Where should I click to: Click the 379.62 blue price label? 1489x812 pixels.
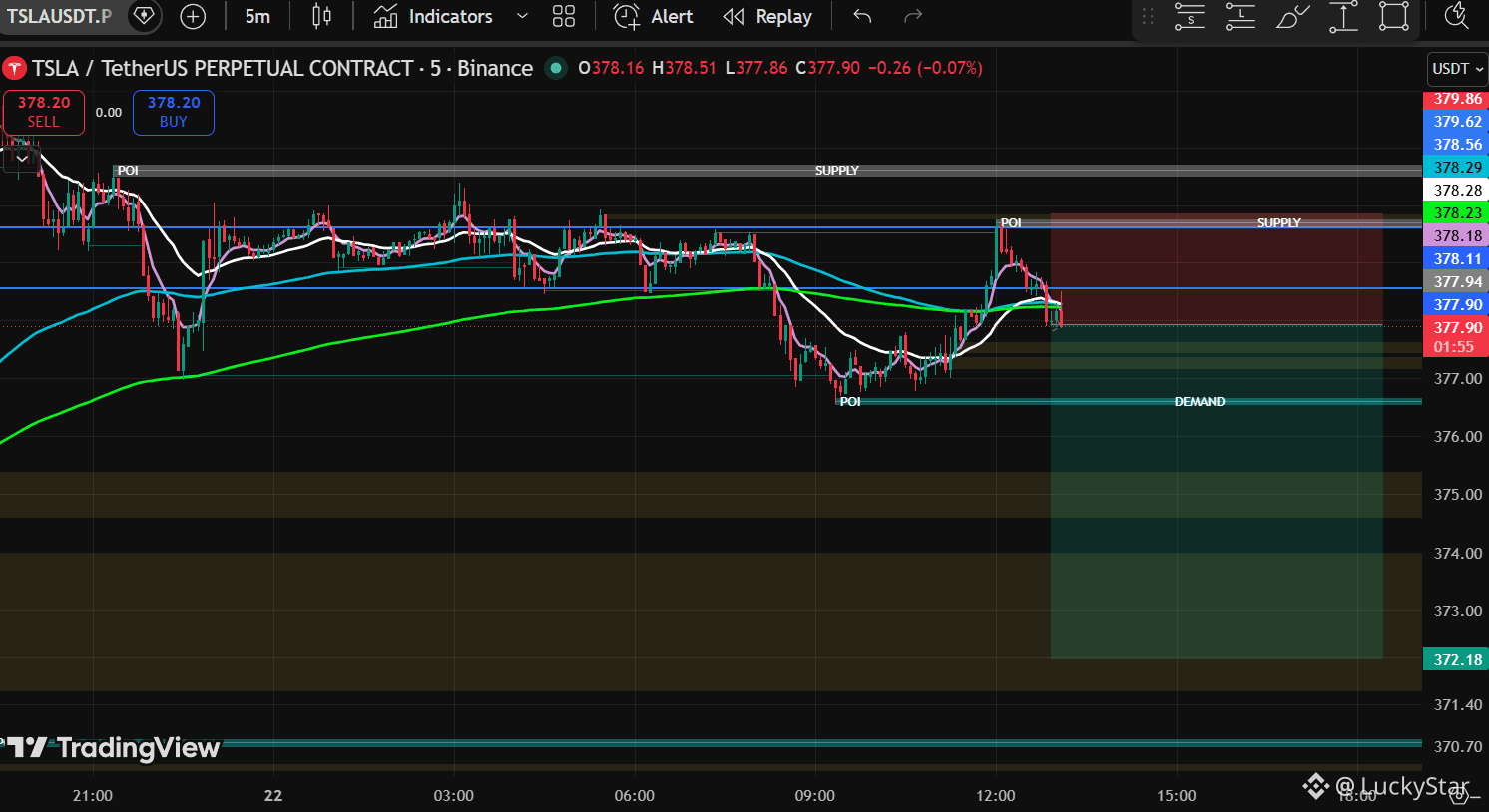[x=1457, y=121]
